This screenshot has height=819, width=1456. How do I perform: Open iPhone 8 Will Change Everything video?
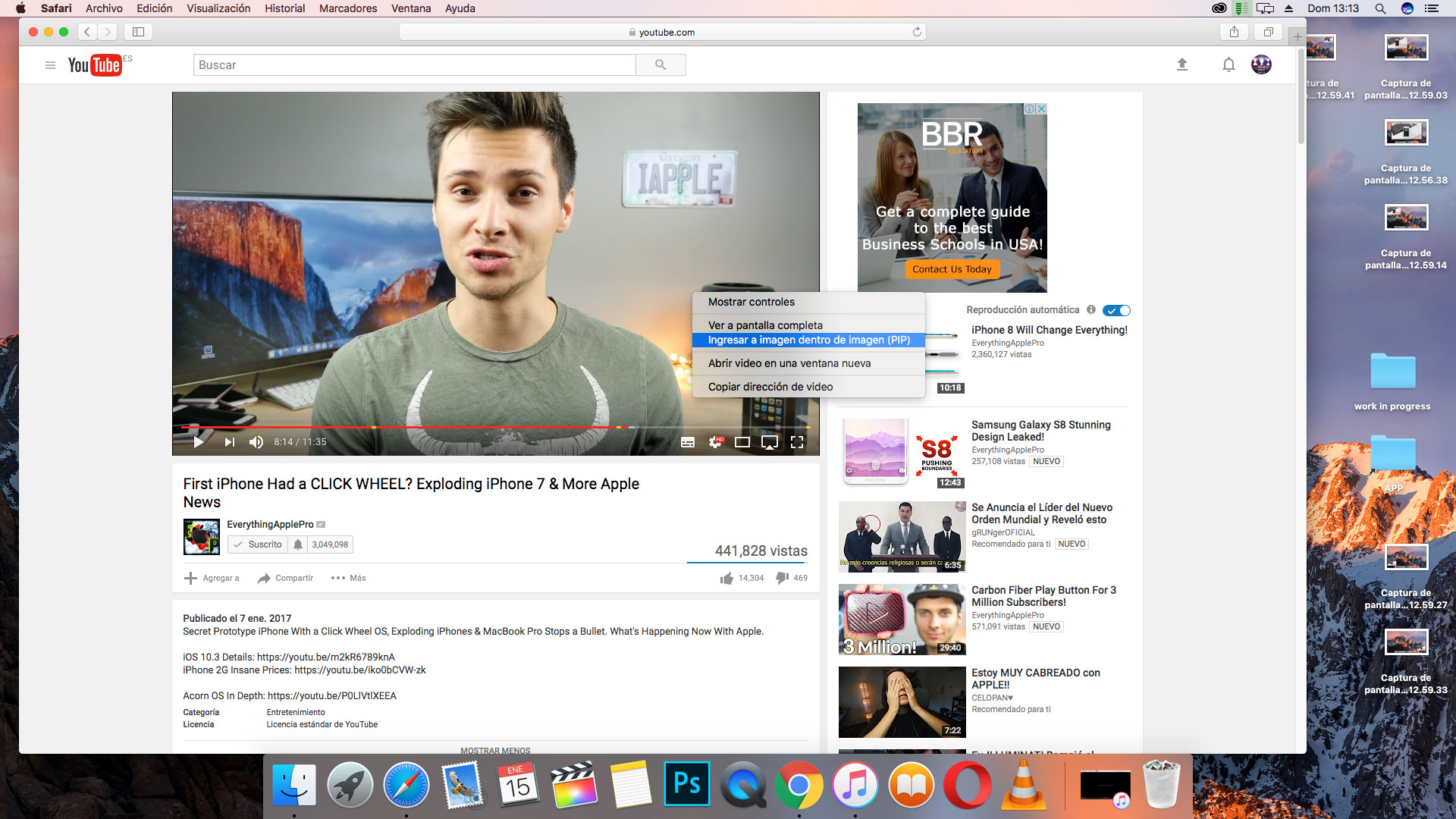point(1049,330)
